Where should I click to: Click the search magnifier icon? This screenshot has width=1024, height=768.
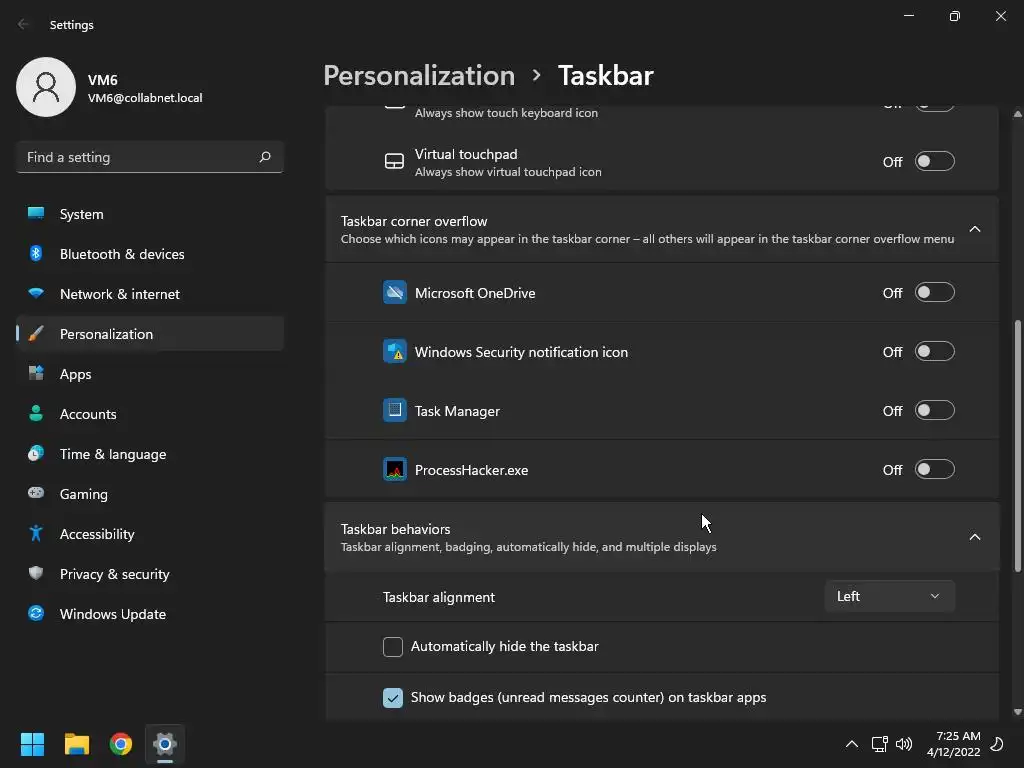point(265,157)
